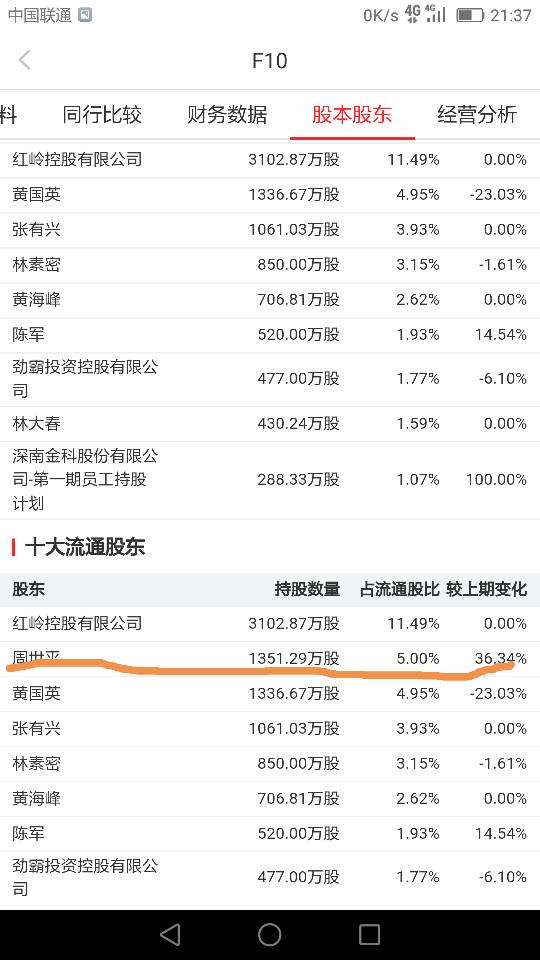Tap the notification icon next to 中国联通
This screenshot has width=540, height=960.
tap(85, 15)
